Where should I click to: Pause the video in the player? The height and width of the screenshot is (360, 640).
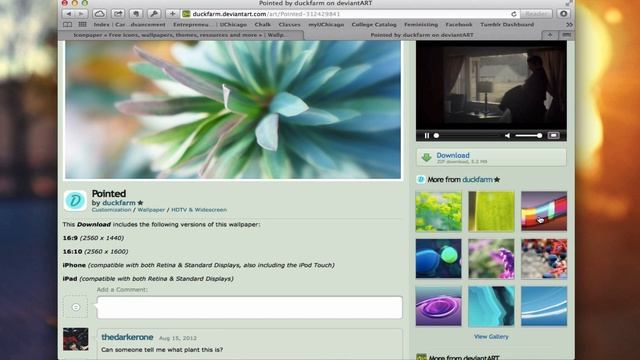[427, 136]
